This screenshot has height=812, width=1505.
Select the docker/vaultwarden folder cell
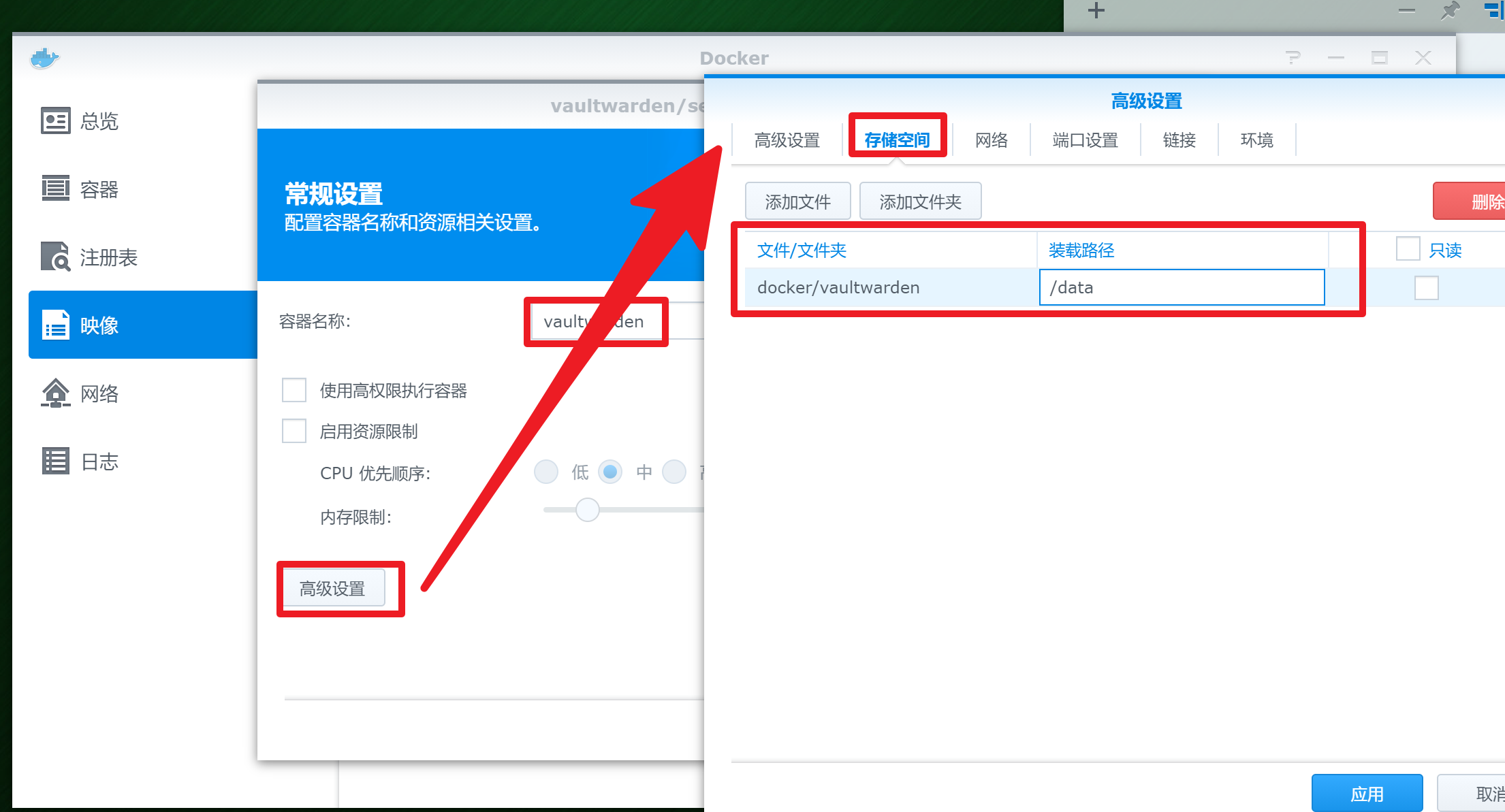(x=891, y=287)
